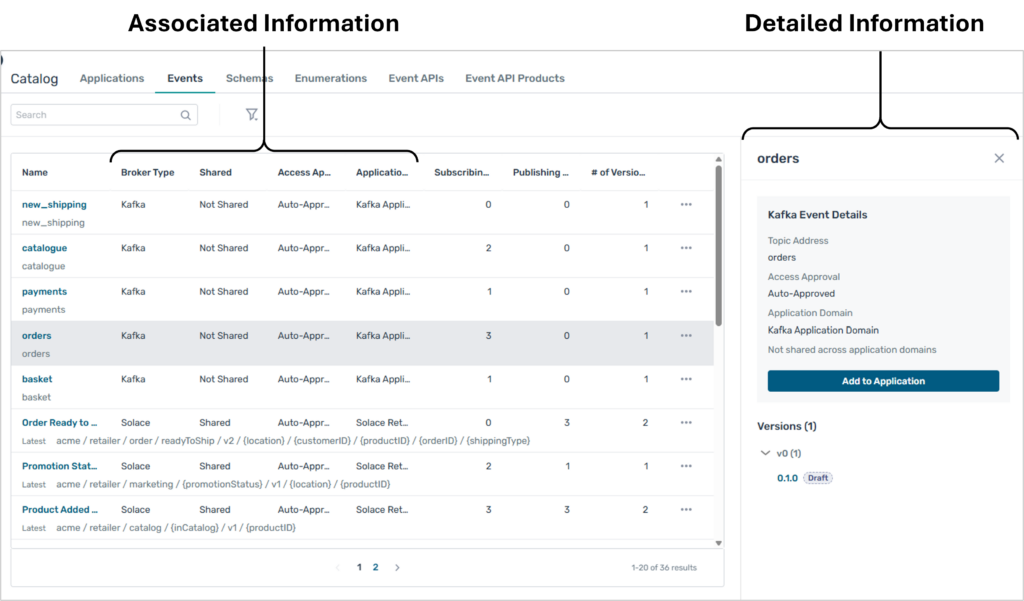Image resolution: width=1024 pixels, height=601 pixels.
Task: Click the filter funnel icon
Action: point(252,115)
